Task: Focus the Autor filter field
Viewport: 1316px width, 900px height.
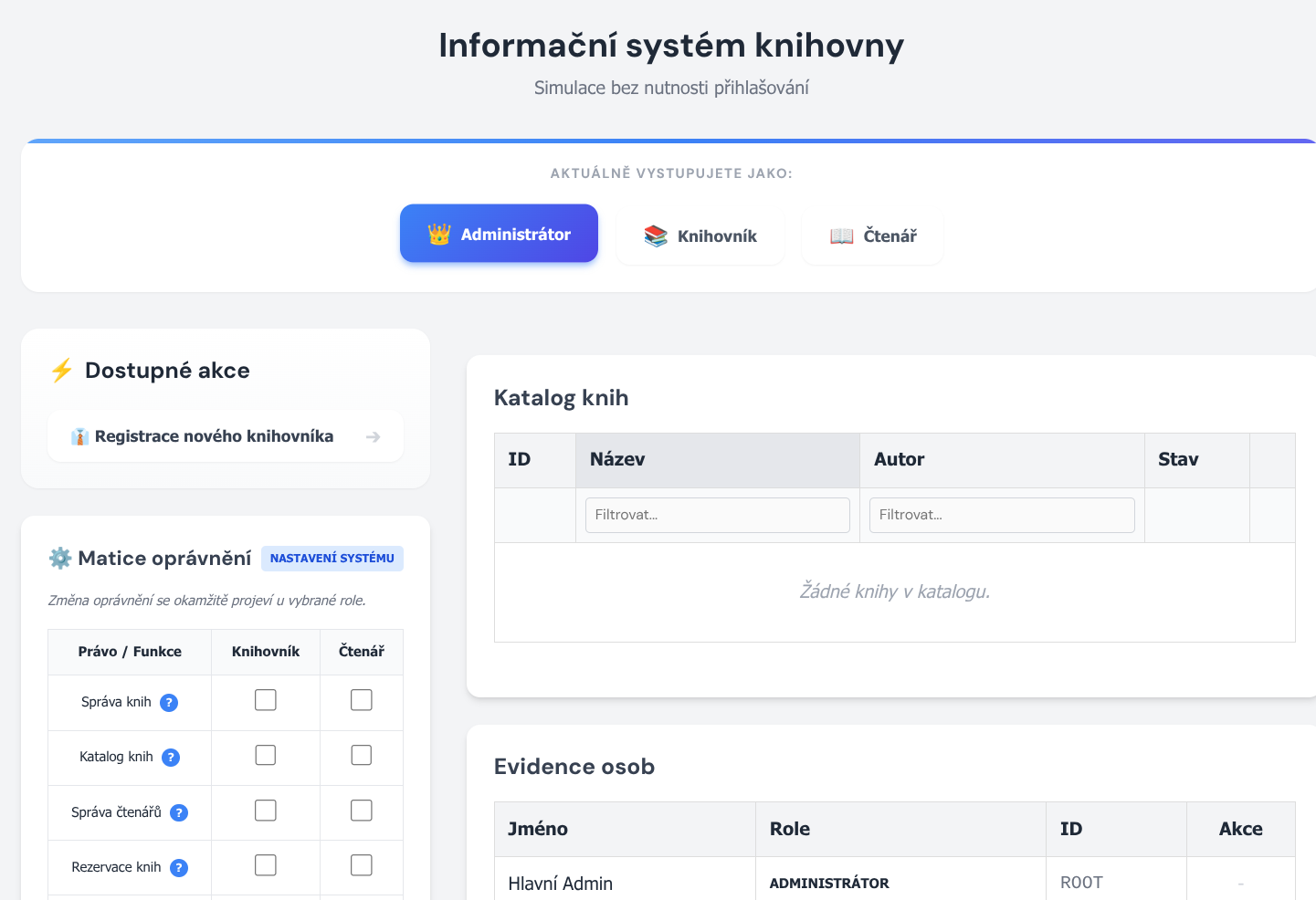Action: tap(1002, 515)
